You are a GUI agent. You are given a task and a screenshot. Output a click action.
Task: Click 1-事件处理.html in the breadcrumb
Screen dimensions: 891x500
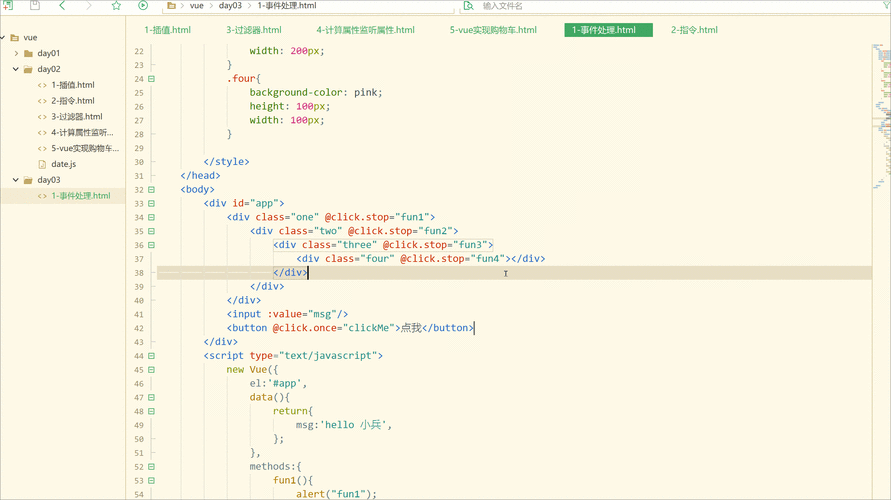pos(287,6)
